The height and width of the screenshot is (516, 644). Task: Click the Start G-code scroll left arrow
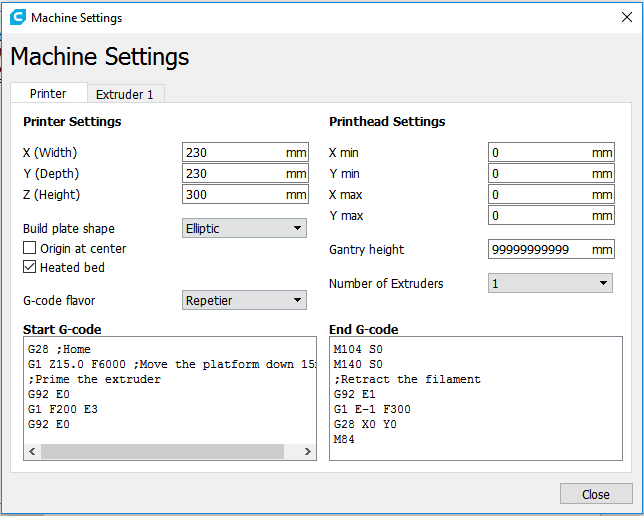32,452
